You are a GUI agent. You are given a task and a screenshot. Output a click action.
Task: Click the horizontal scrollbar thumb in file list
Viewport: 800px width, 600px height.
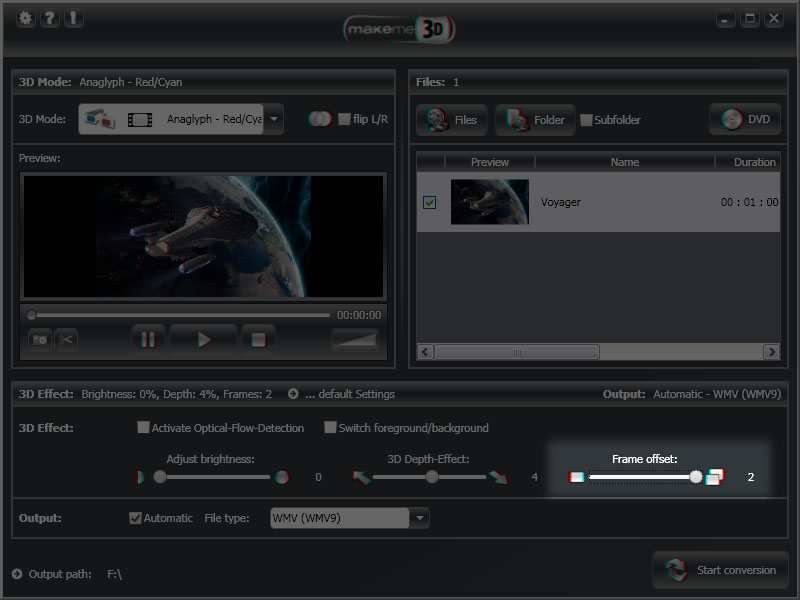click(517, 352)
